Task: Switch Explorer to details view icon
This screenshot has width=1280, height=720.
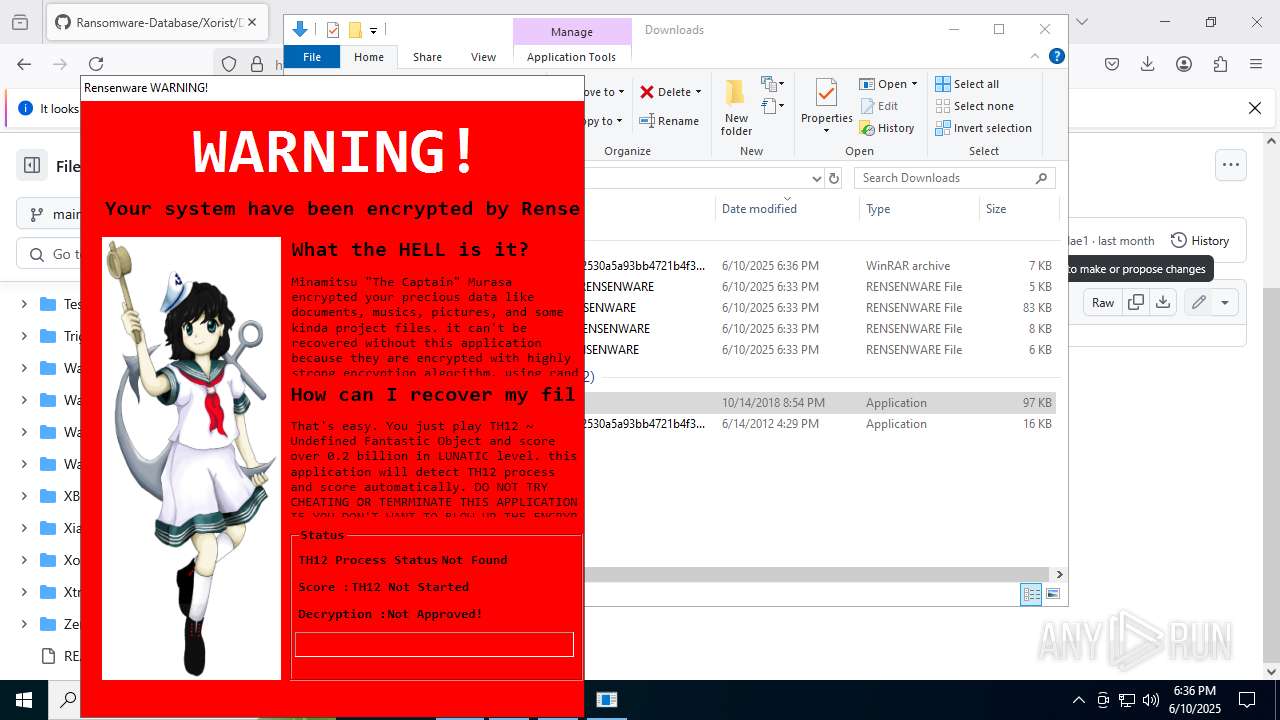Action: coord(1031,594)
